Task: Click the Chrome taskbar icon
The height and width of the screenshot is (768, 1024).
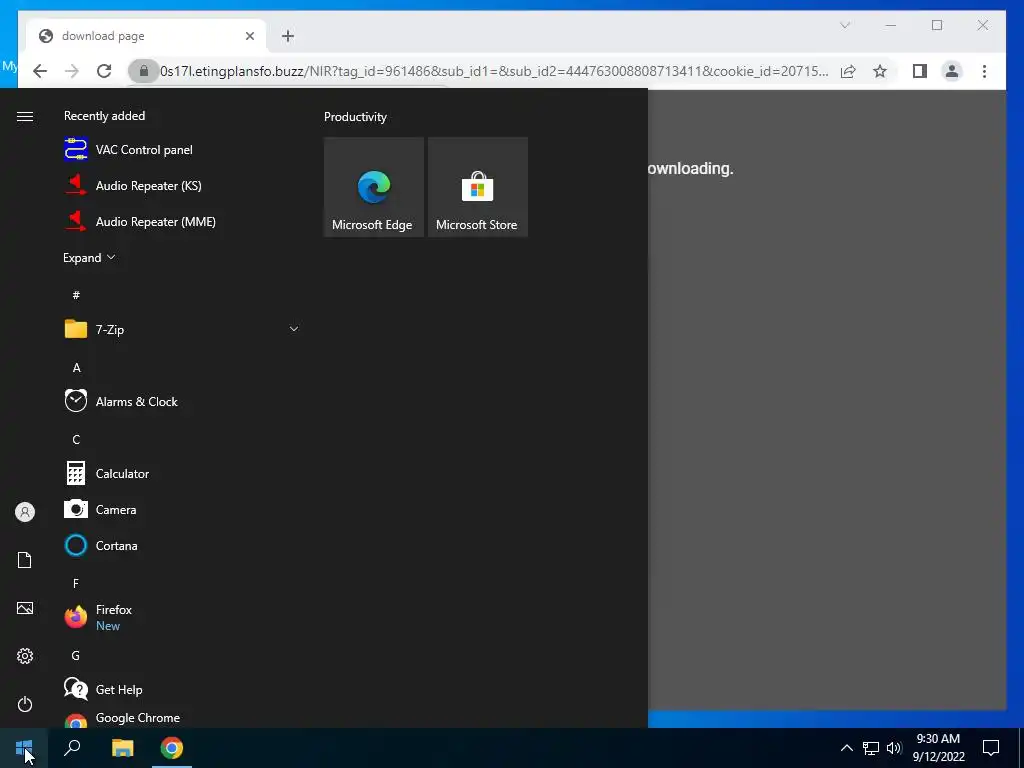Action: pyautogui.click(x=172, y=748)
